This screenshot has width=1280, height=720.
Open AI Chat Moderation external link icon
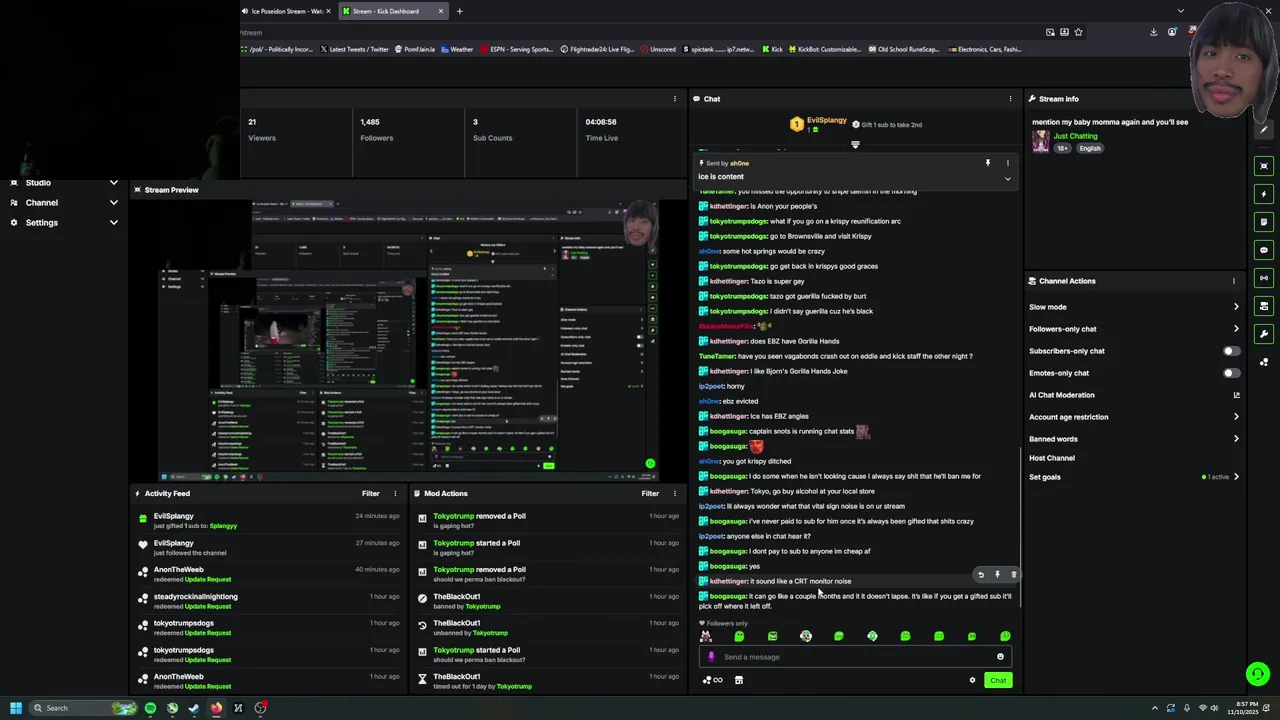pos(1236,395)
